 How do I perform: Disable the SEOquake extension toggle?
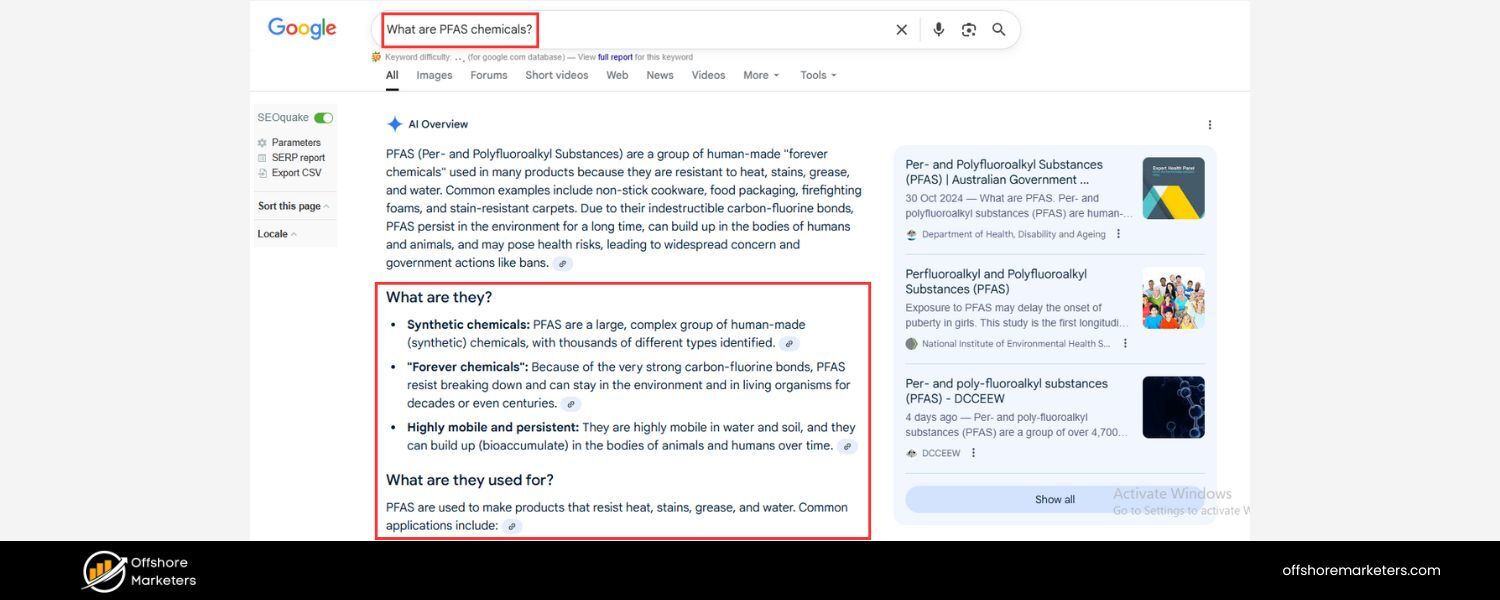pos(322,116)
